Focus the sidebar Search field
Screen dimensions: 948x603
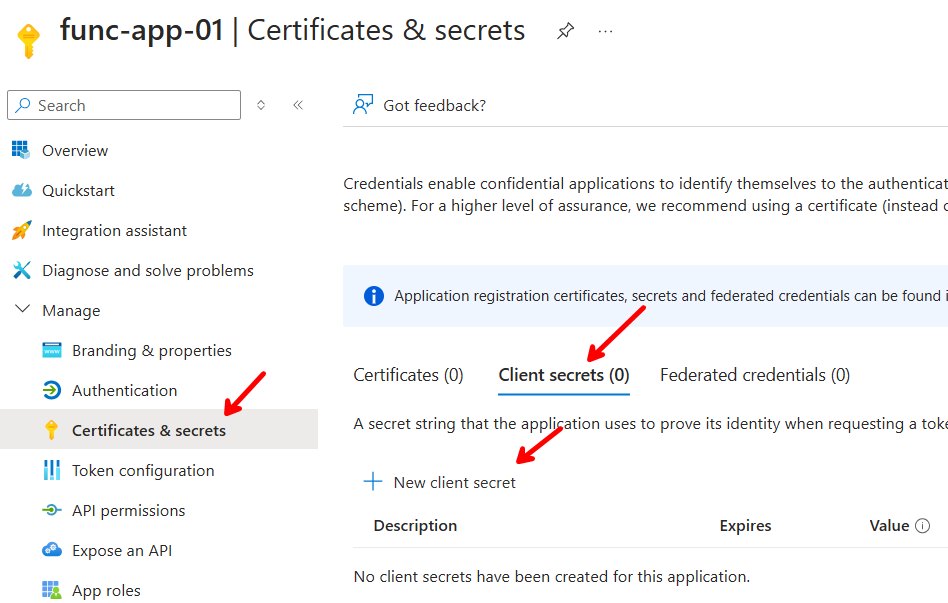(x=124, y=105)
